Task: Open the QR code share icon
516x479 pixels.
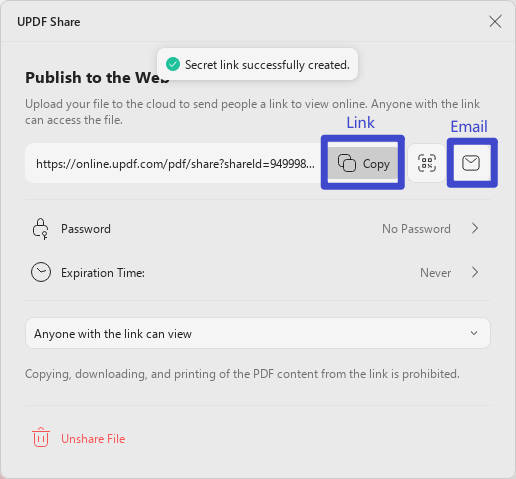Action: (427, 163)
